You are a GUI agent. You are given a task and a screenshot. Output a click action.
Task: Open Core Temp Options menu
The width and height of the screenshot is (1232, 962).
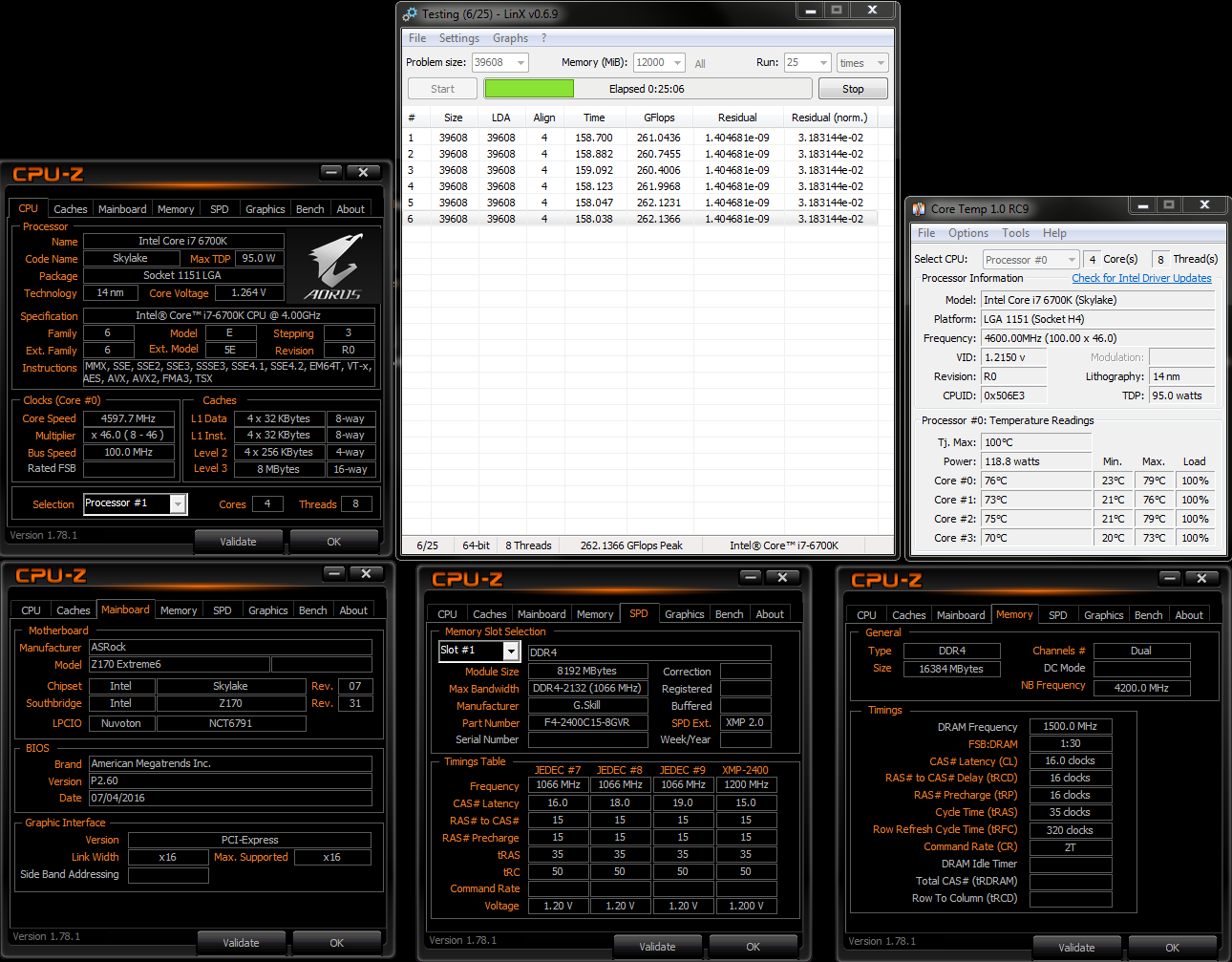click(x=968, y=233)
